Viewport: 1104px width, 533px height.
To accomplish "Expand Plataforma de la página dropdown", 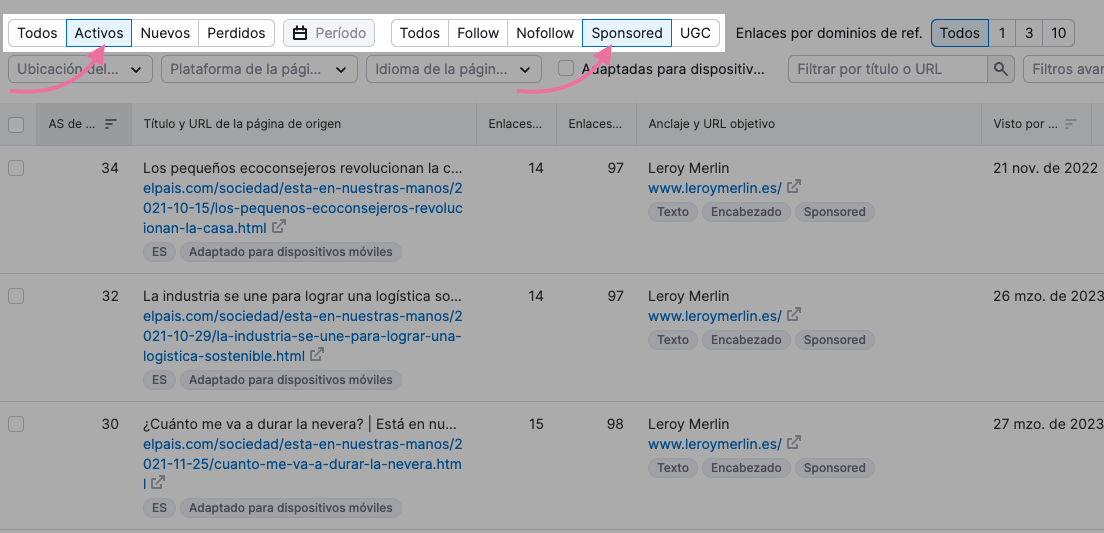I will pyautogui.click(x=260, y=69).
